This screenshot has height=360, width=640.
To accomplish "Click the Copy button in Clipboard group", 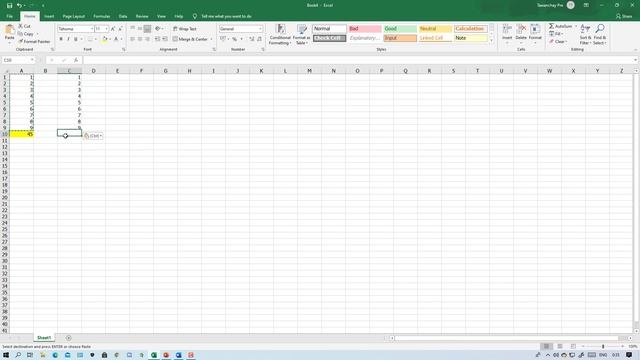I will [26, 34].
